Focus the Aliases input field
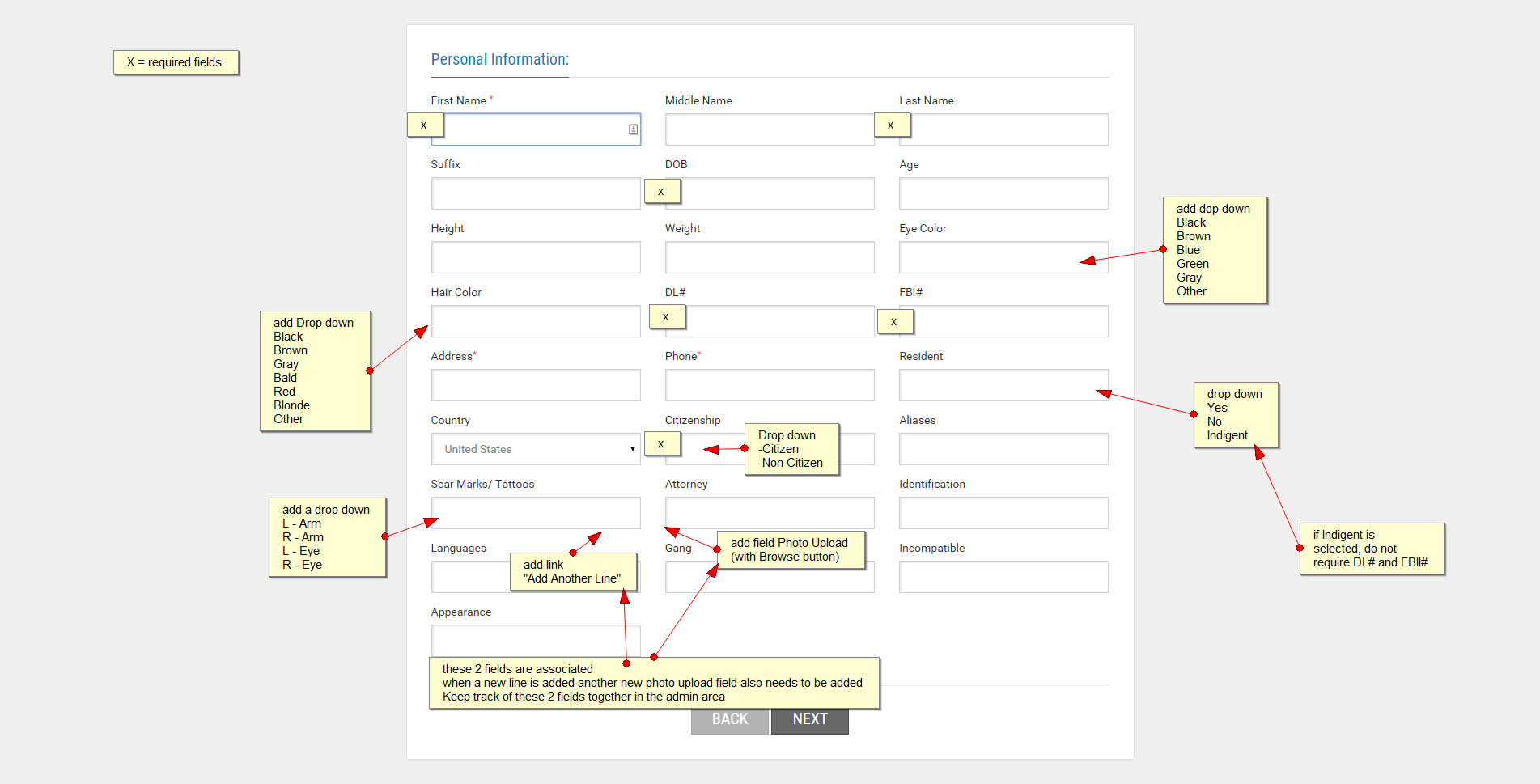1540x784 pixels. coord(1003,449)
